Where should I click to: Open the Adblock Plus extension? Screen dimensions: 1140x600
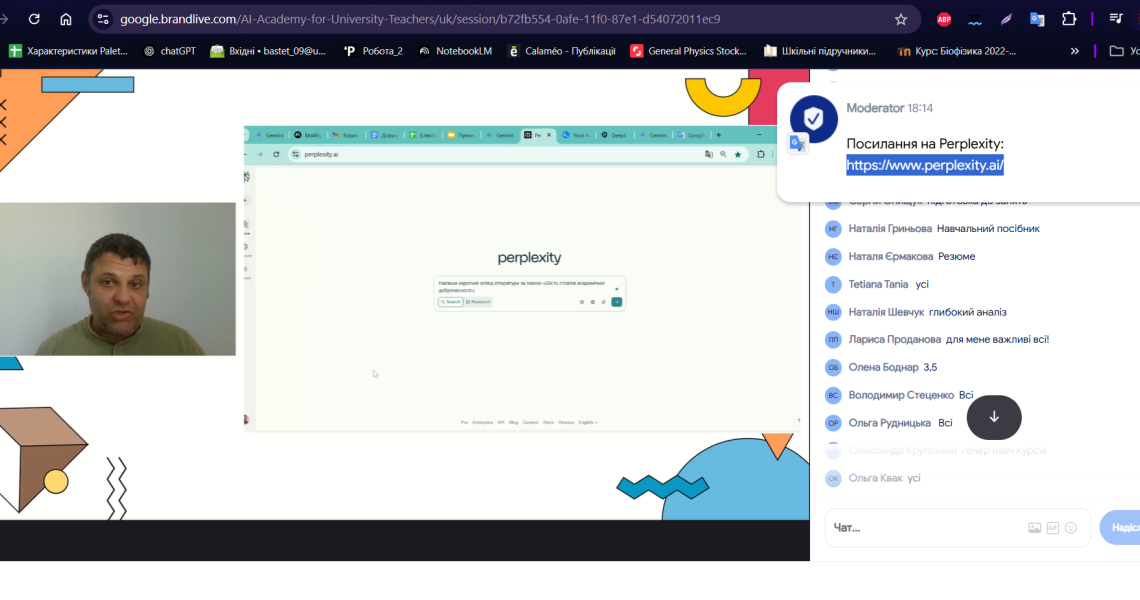click(x=944, y=20)
